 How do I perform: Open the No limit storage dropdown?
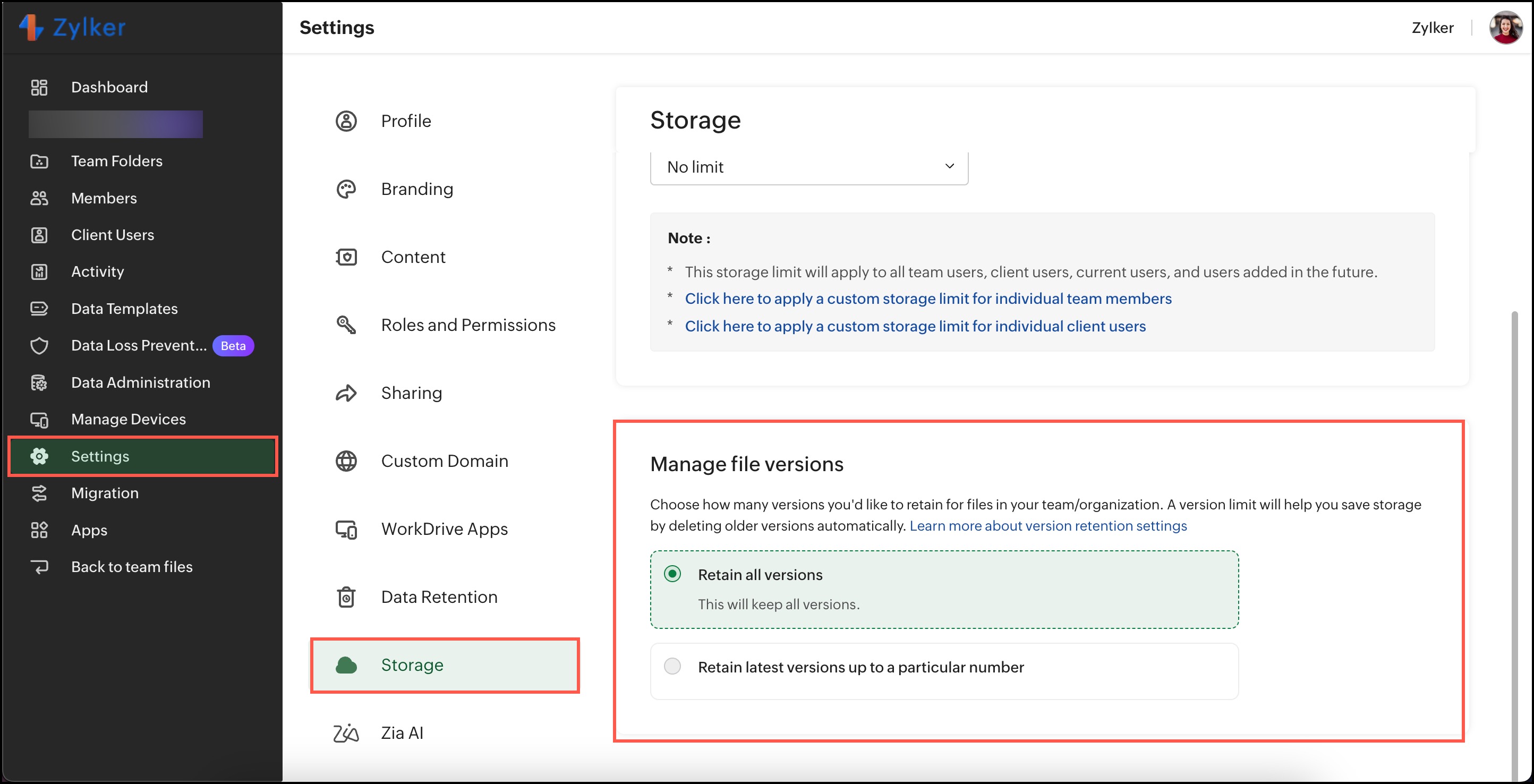(808, 167)
